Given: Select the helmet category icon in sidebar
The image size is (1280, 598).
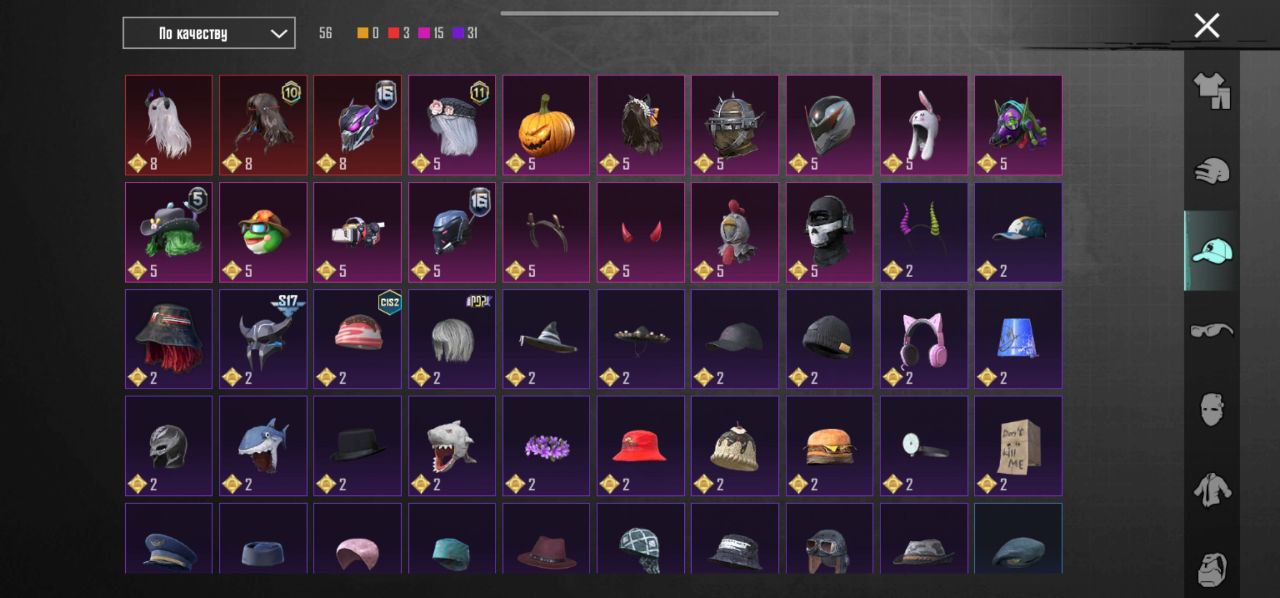Looking at the screenshot, I should [x=1211, y=170].
